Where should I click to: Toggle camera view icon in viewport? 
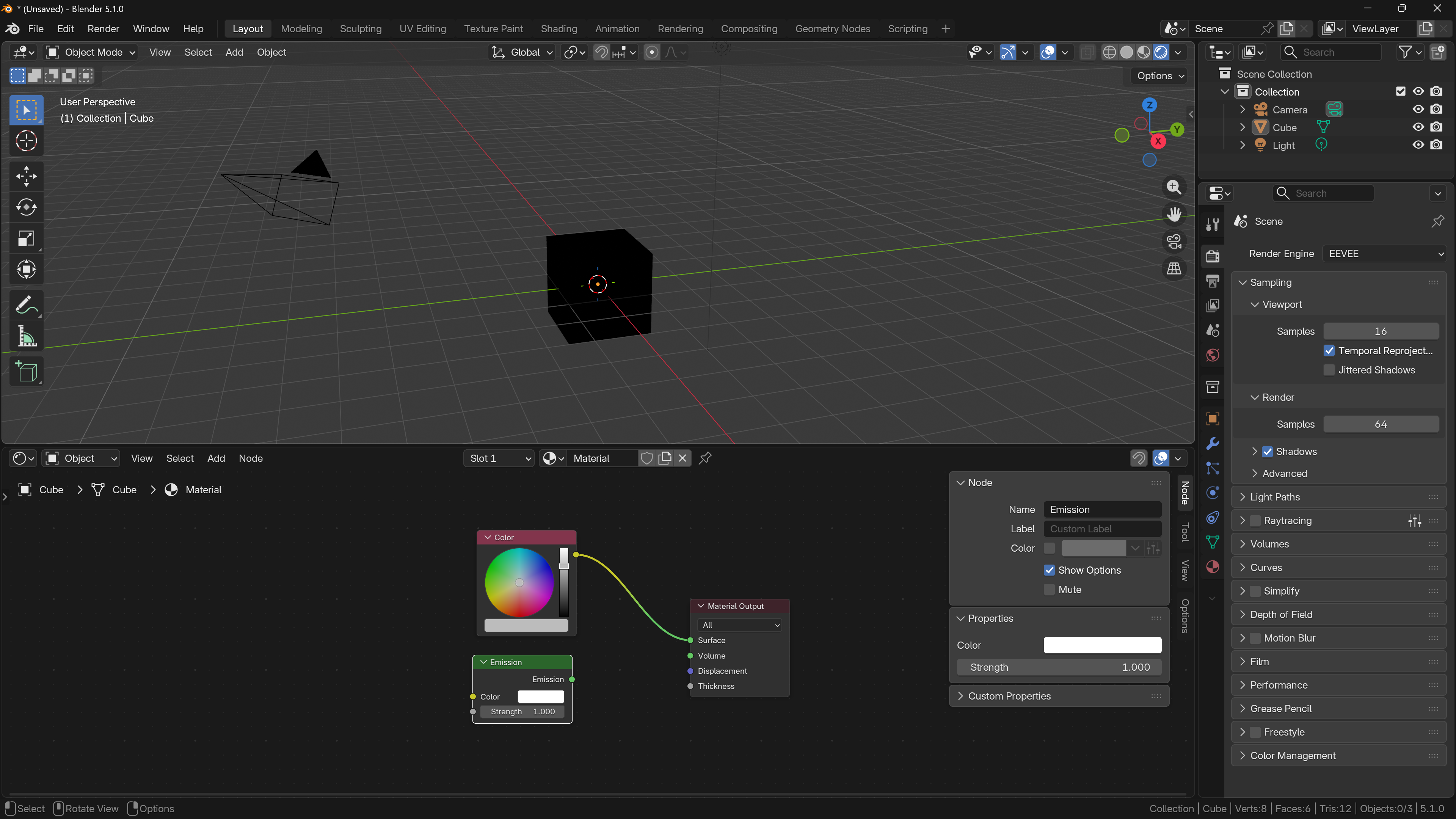(1174, 242)
